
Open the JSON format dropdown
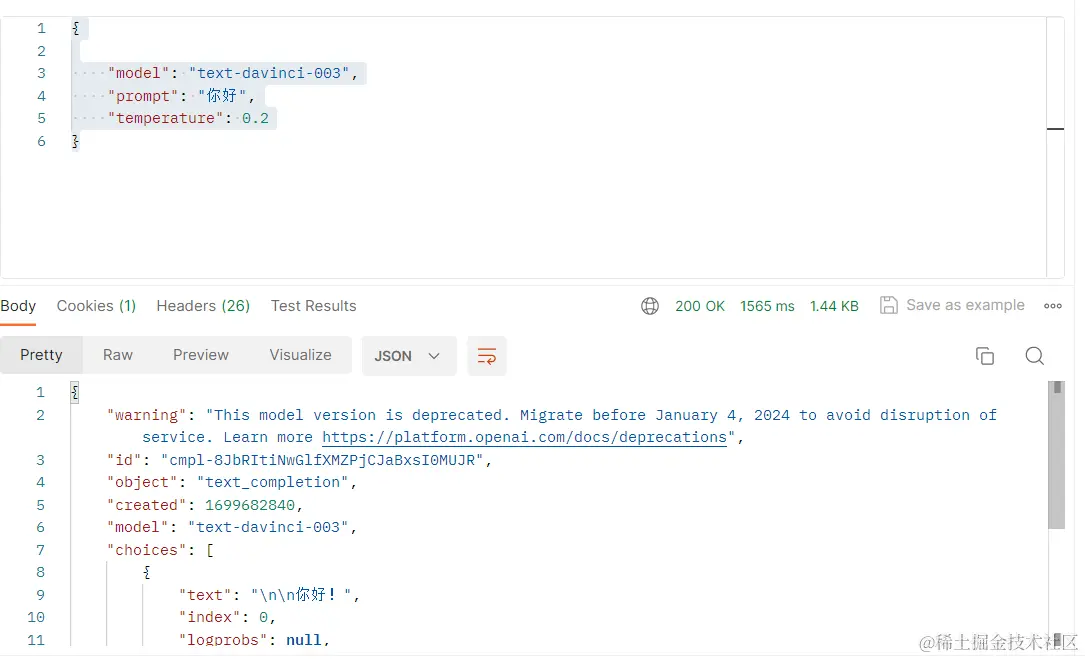408,356
